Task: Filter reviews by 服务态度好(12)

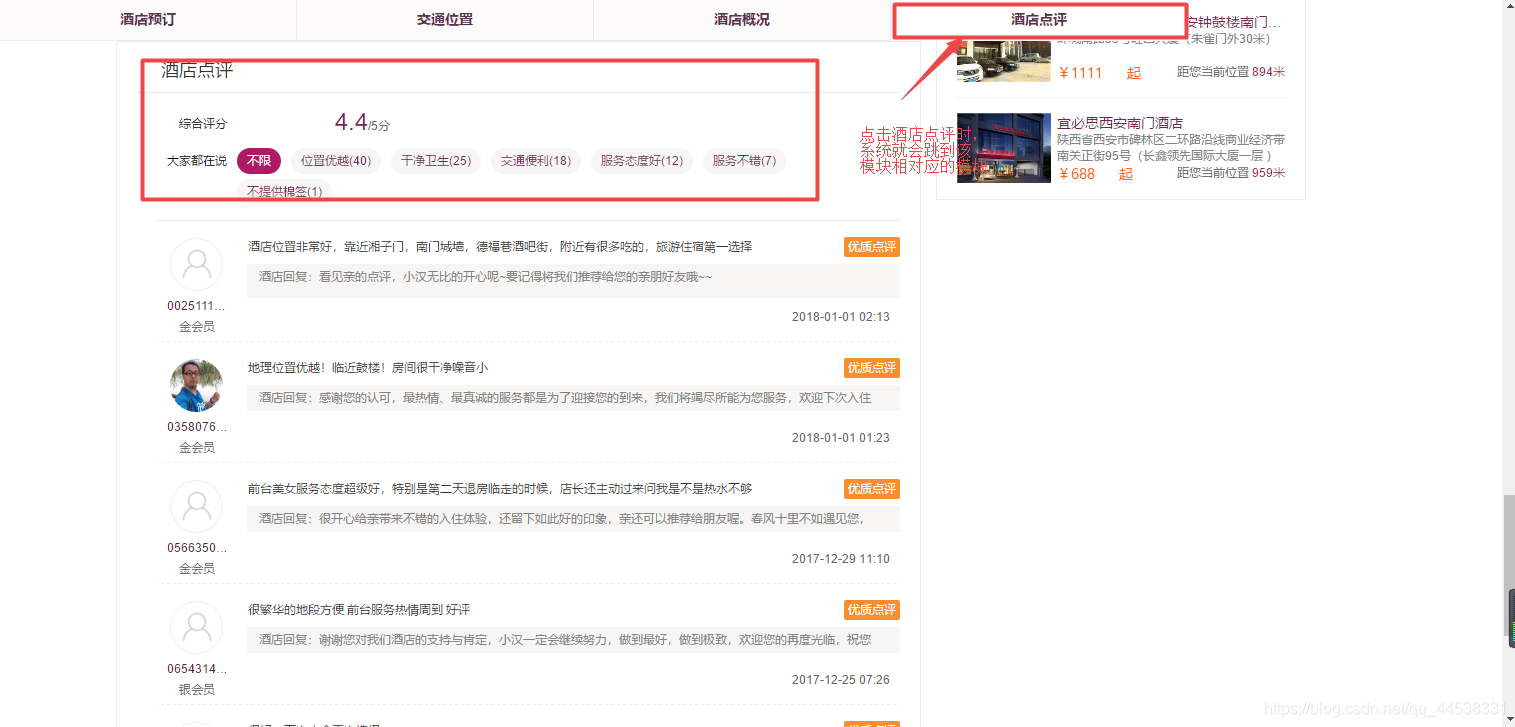Action: click(x=642, y=161)
